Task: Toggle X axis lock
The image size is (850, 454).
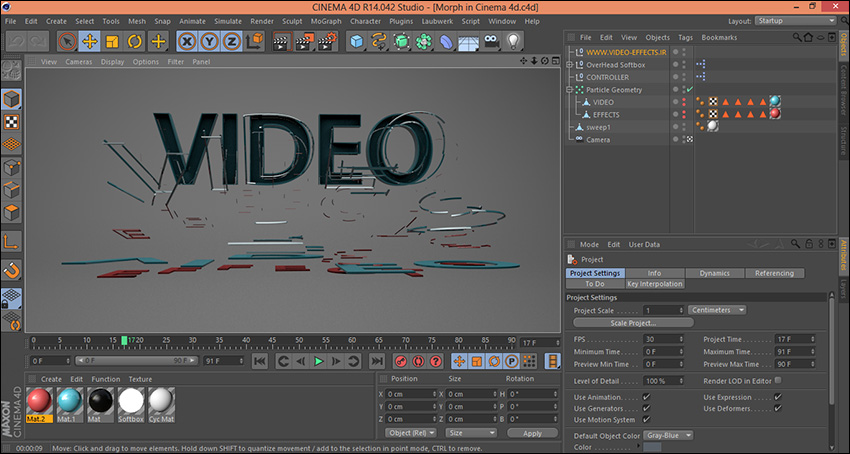Action: 187,41
